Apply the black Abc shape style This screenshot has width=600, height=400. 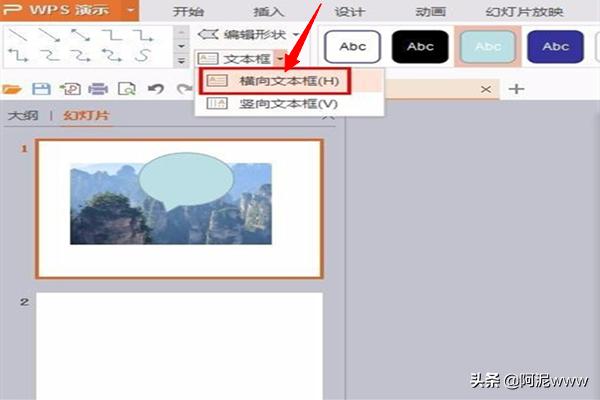420,47
